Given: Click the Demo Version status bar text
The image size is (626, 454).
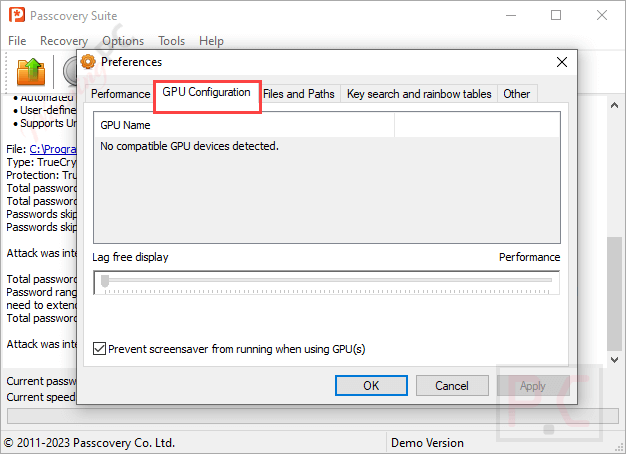Looking at the screenshot, I should click(427, 443).
